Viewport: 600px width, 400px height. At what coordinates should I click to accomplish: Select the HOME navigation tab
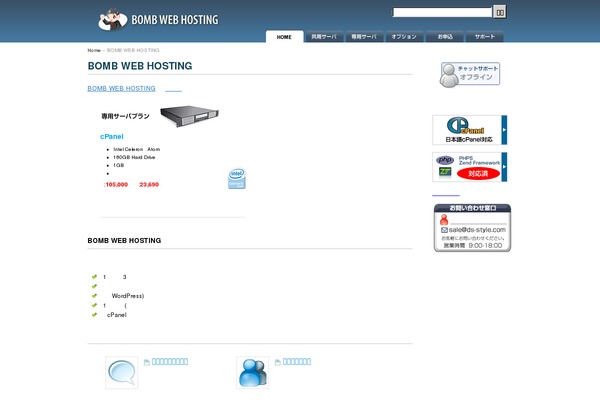284,37
